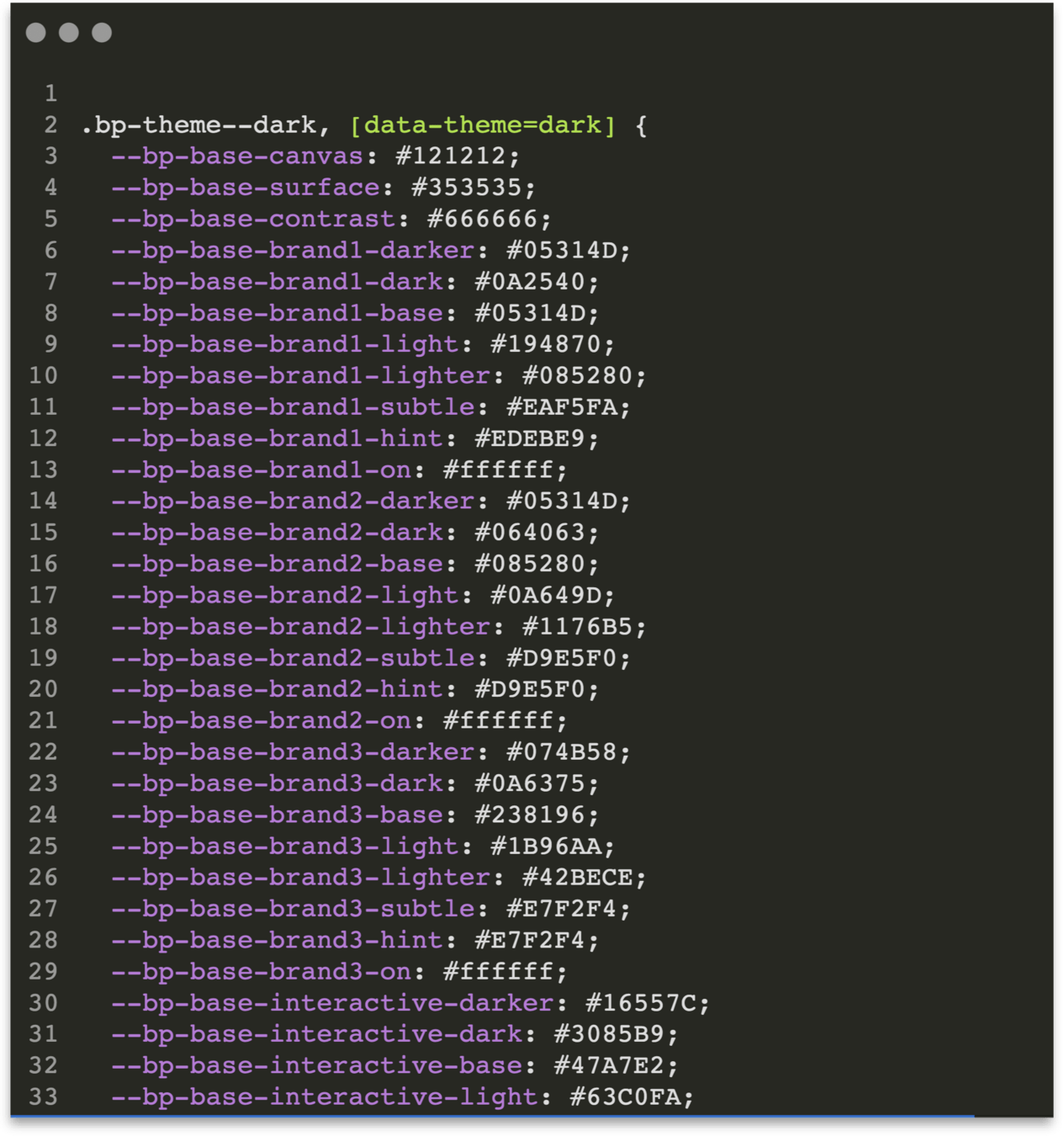The image size is (1064, 1136).
Task: Select the #238196 hex value
Action: click(530, 815)
